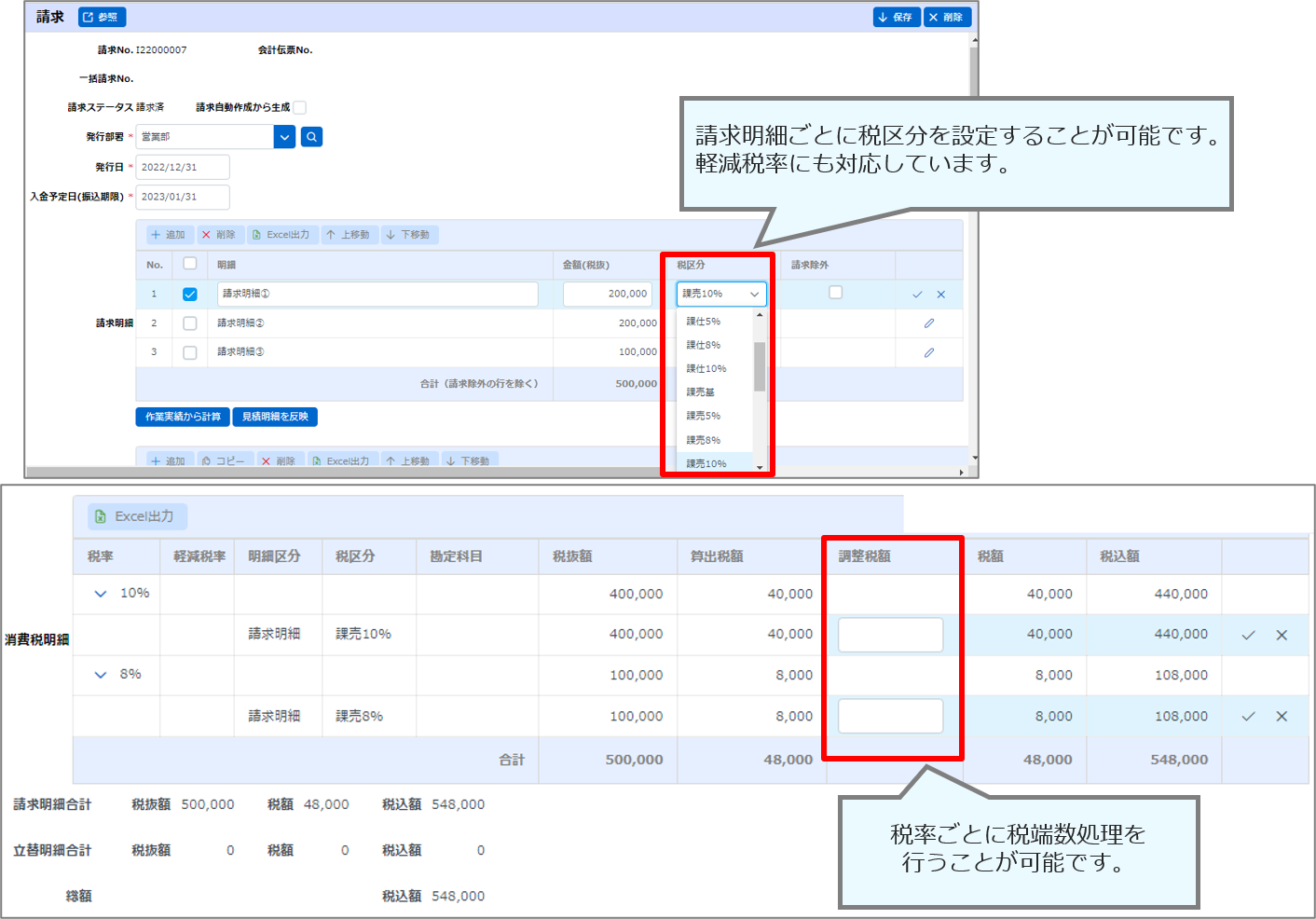Click the tax list scrollbar thumb

coord(760,366)
